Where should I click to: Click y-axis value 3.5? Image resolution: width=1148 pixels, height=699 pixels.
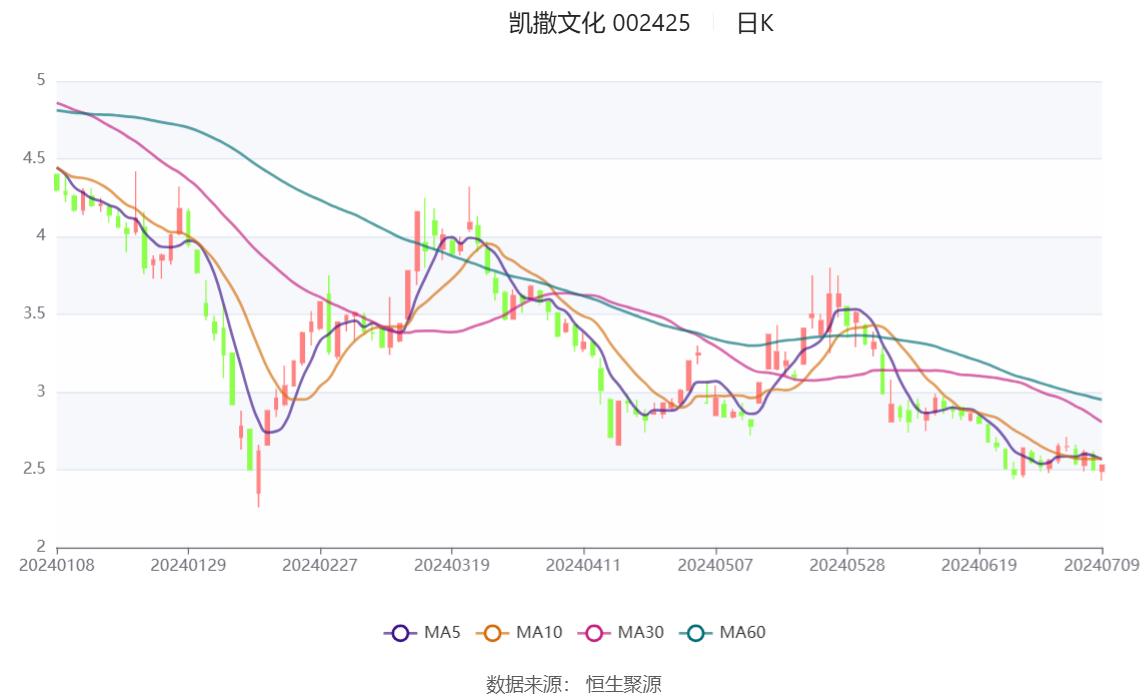click(34, 313)
